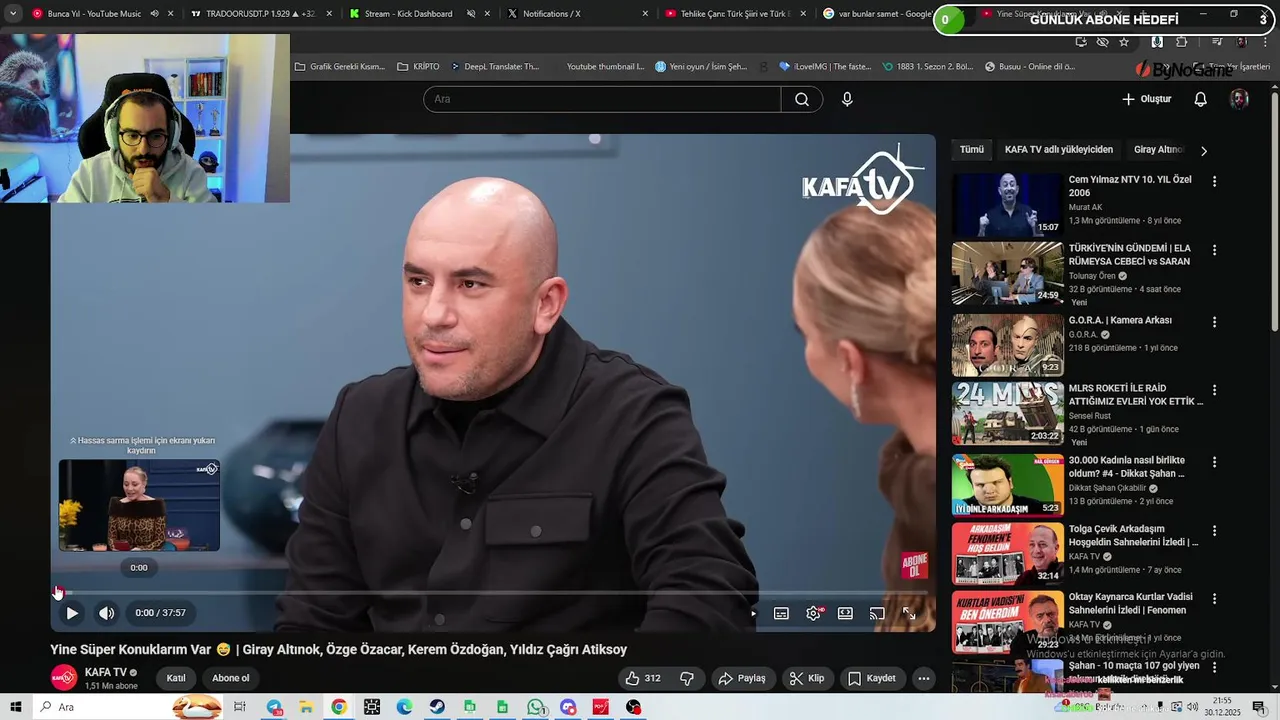Open options for MLRS ROKETİ video

coord(1214,390)
